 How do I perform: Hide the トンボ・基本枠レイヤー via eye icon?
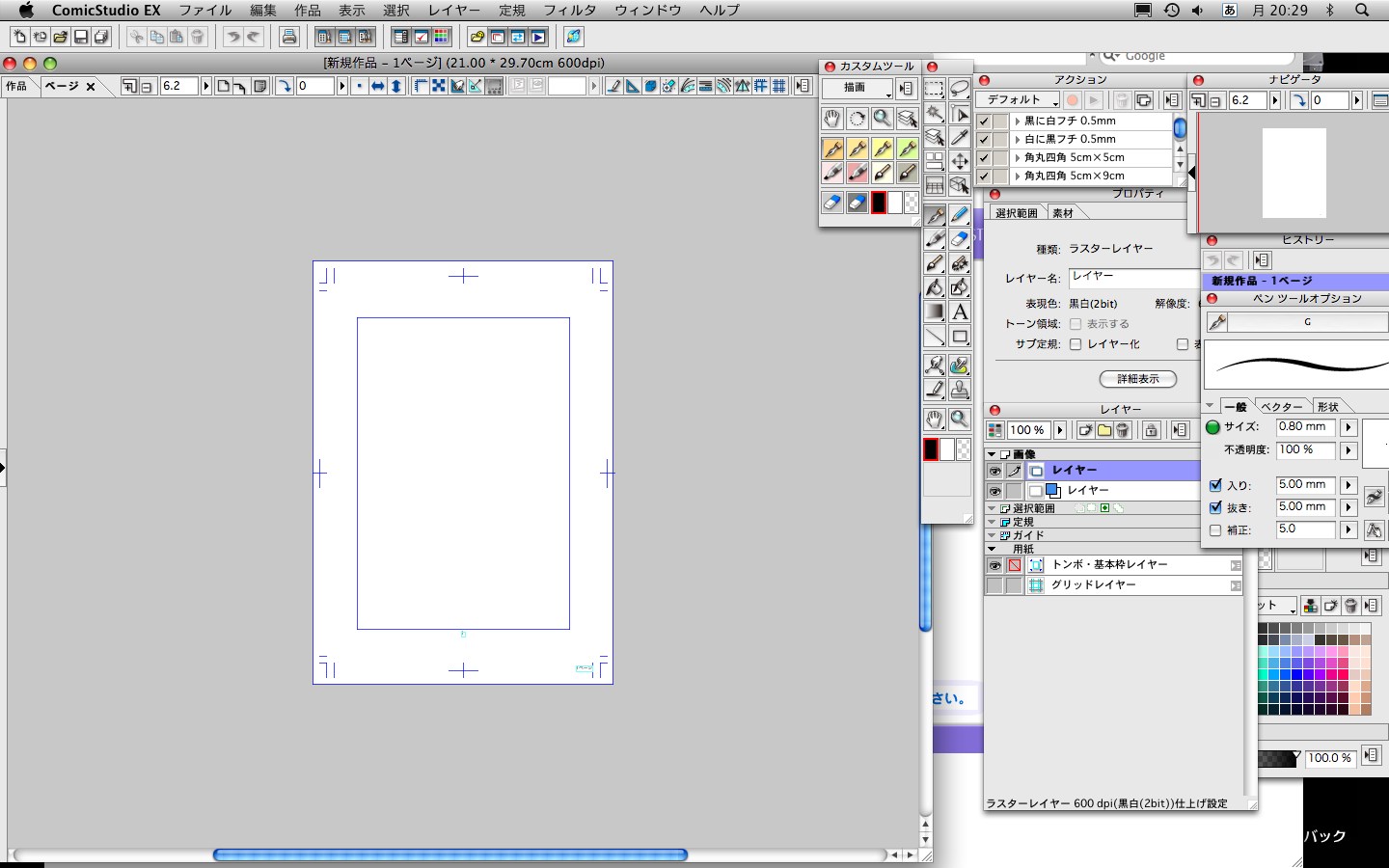click(x=994, y=565)
